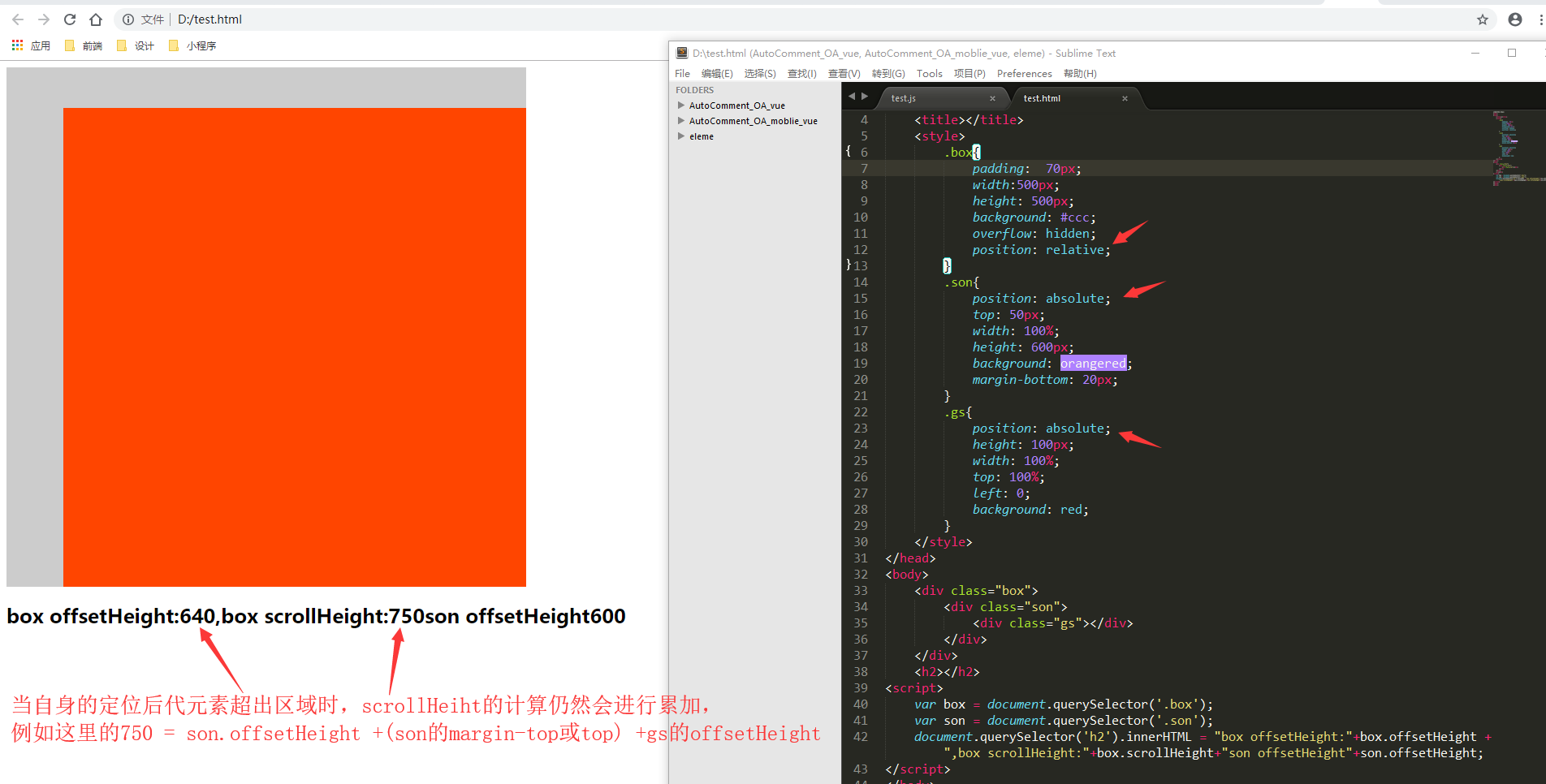Select the eleme folder name in sidebar
The image size is (1546, 784).
(702, 136)
